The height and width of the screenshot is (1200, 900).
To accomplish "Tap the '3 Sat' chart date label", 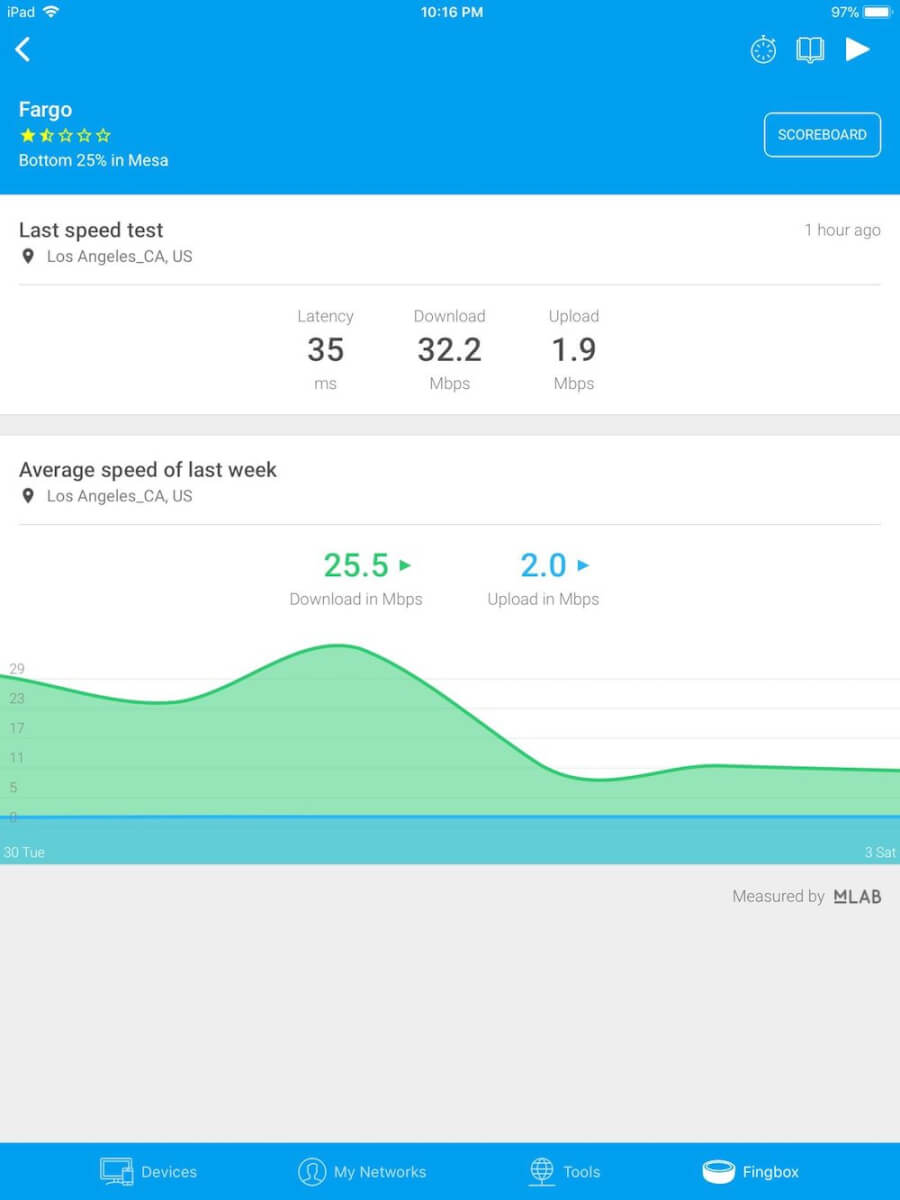I will point(880,852).
